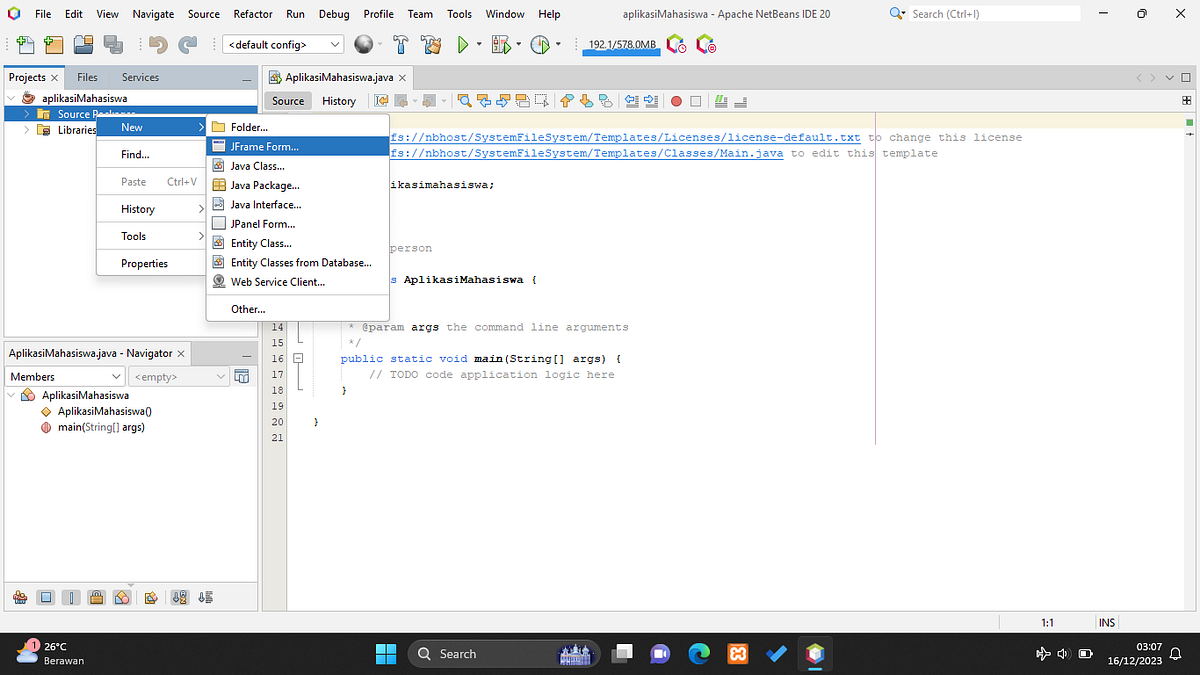The height and width of the screenshot is (675, 1200).
Task: Open the Refactor menu
Action: point(253,14)
